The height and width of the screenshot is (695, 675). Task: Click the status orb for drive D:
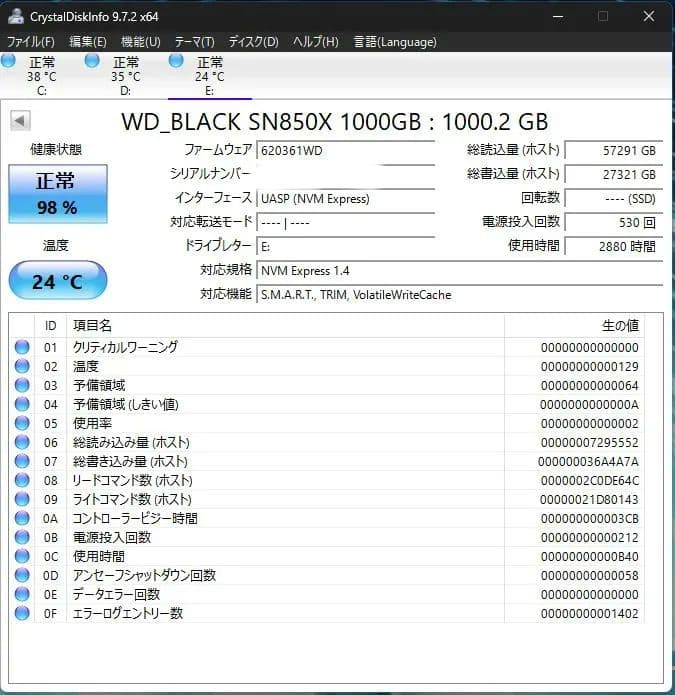[92, 61]
